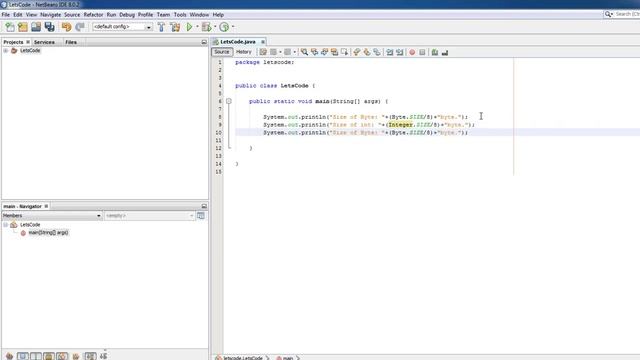Open the Debug menu

pyautogui.click(x=127, y=15)
